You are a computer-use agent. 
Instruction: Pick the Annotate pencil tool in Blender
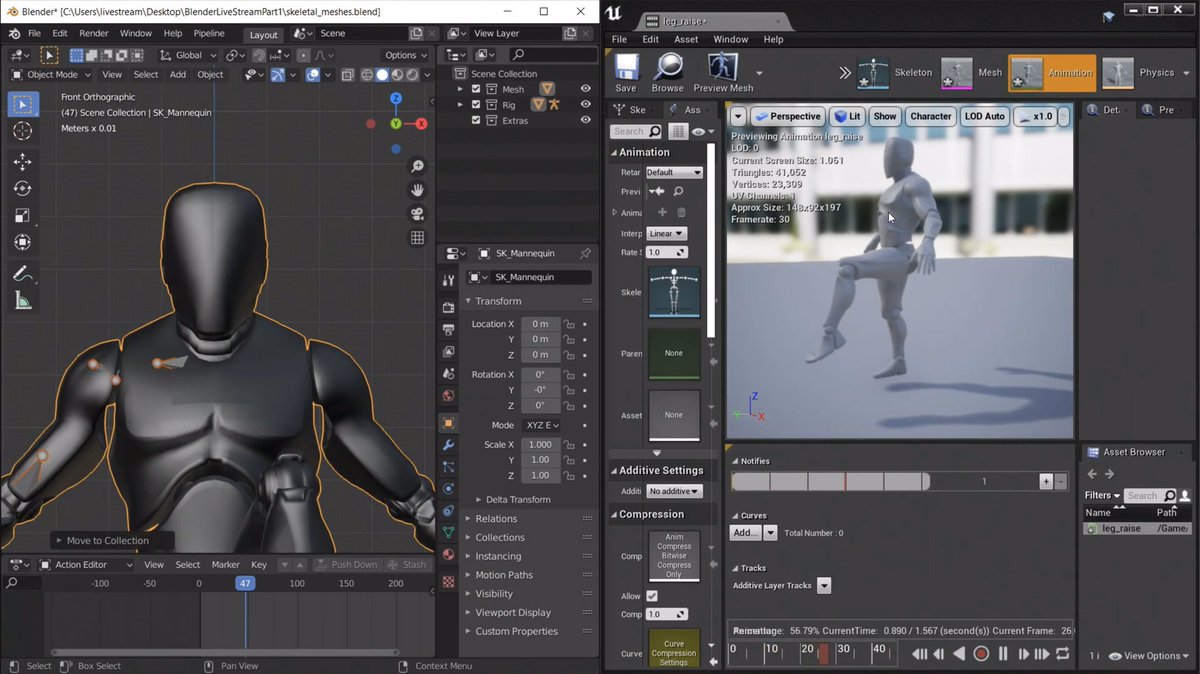(x=23, y=273)
